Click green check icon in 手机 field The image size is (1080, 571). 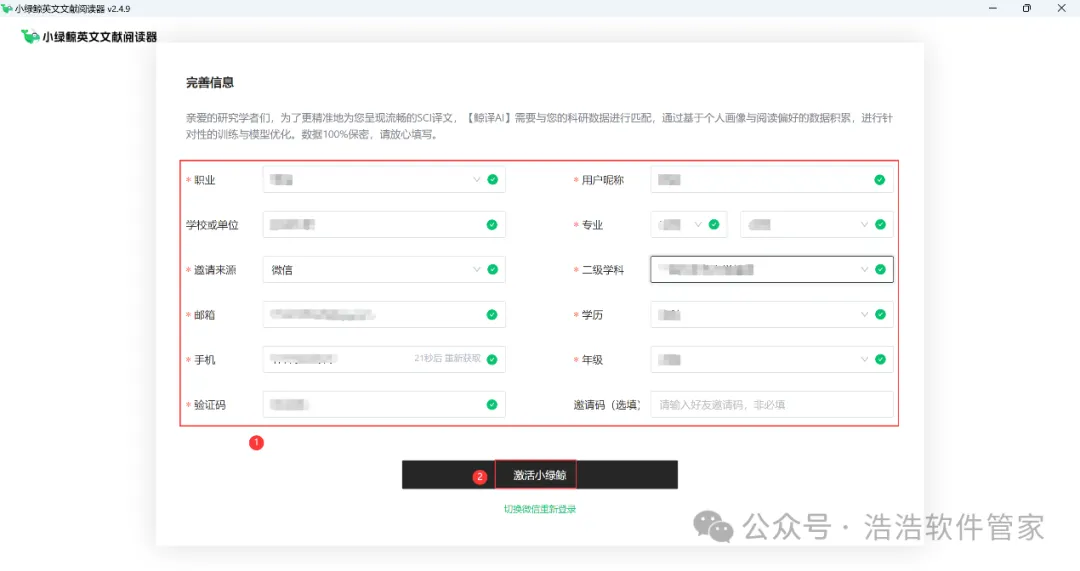tap(492, 360)
